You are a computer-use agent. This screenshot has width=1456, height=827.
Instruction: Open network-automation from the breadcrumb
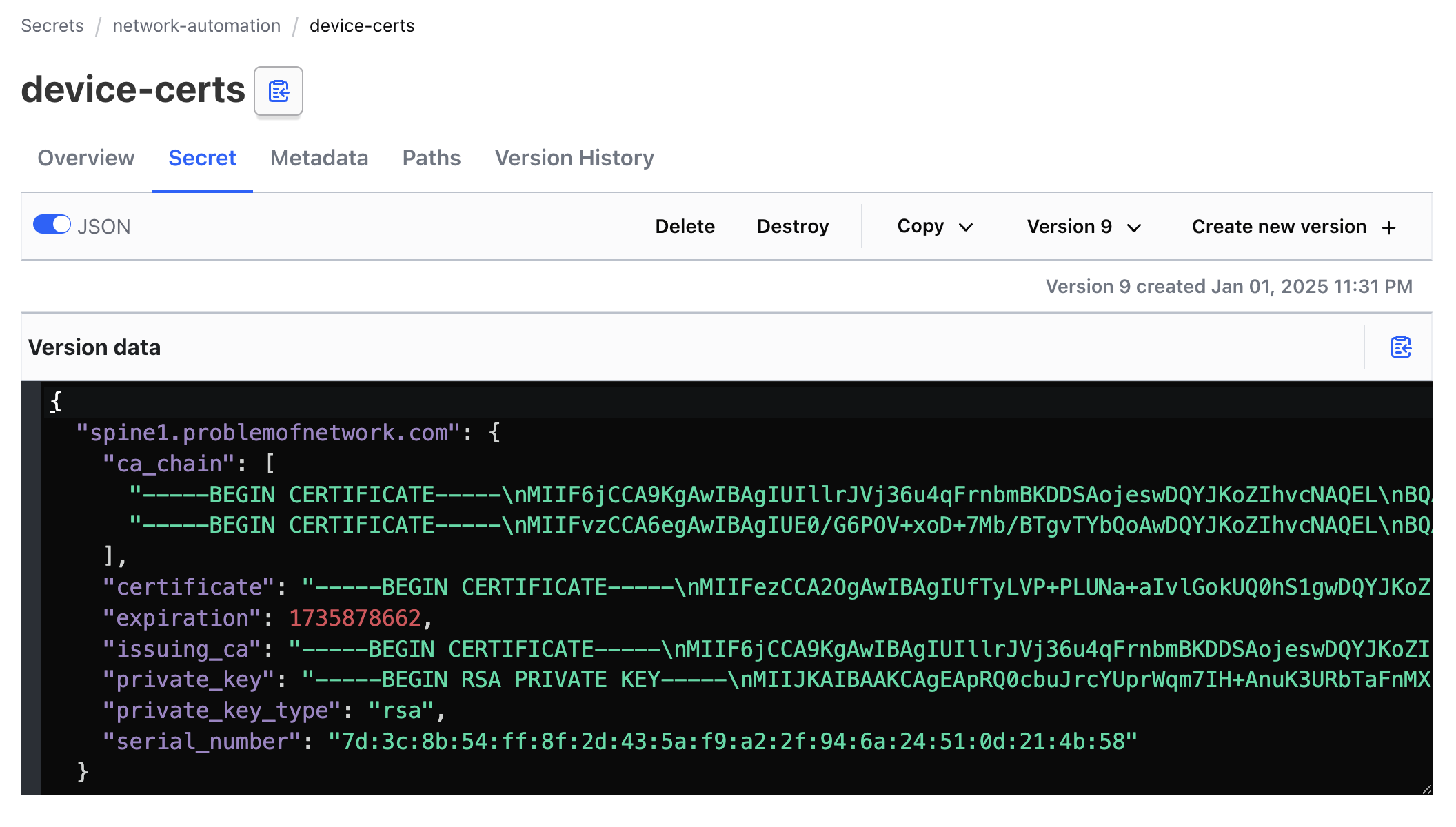tap(196, 25)
